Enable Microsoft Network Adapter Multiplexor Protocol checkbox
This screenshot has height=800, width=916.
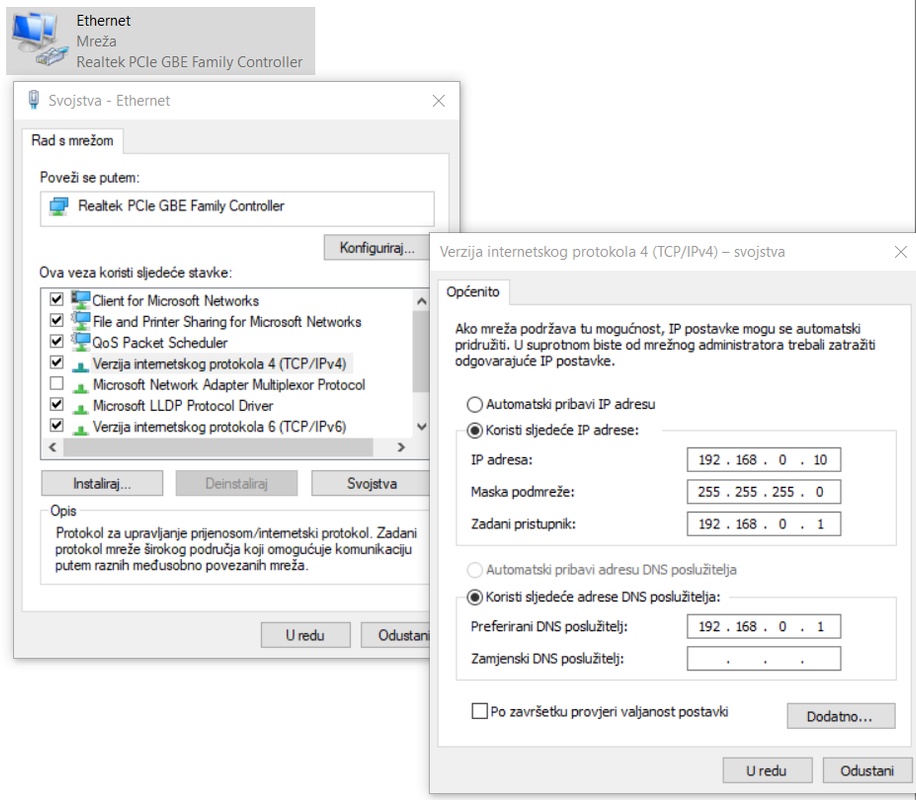click(57, 383)
